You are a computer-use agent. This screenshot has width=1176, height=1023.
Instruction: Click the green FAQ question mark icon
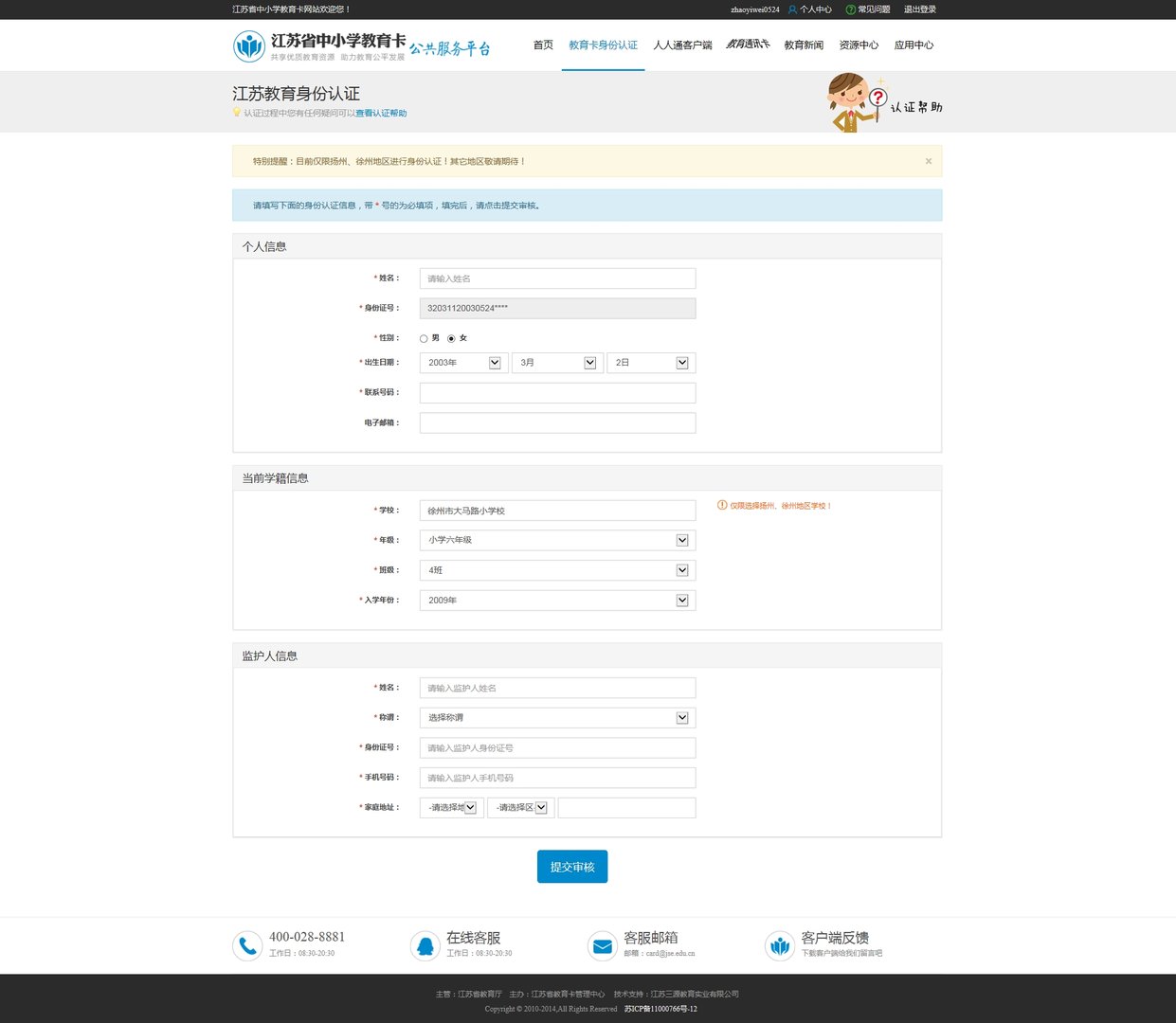click(850, 9)
